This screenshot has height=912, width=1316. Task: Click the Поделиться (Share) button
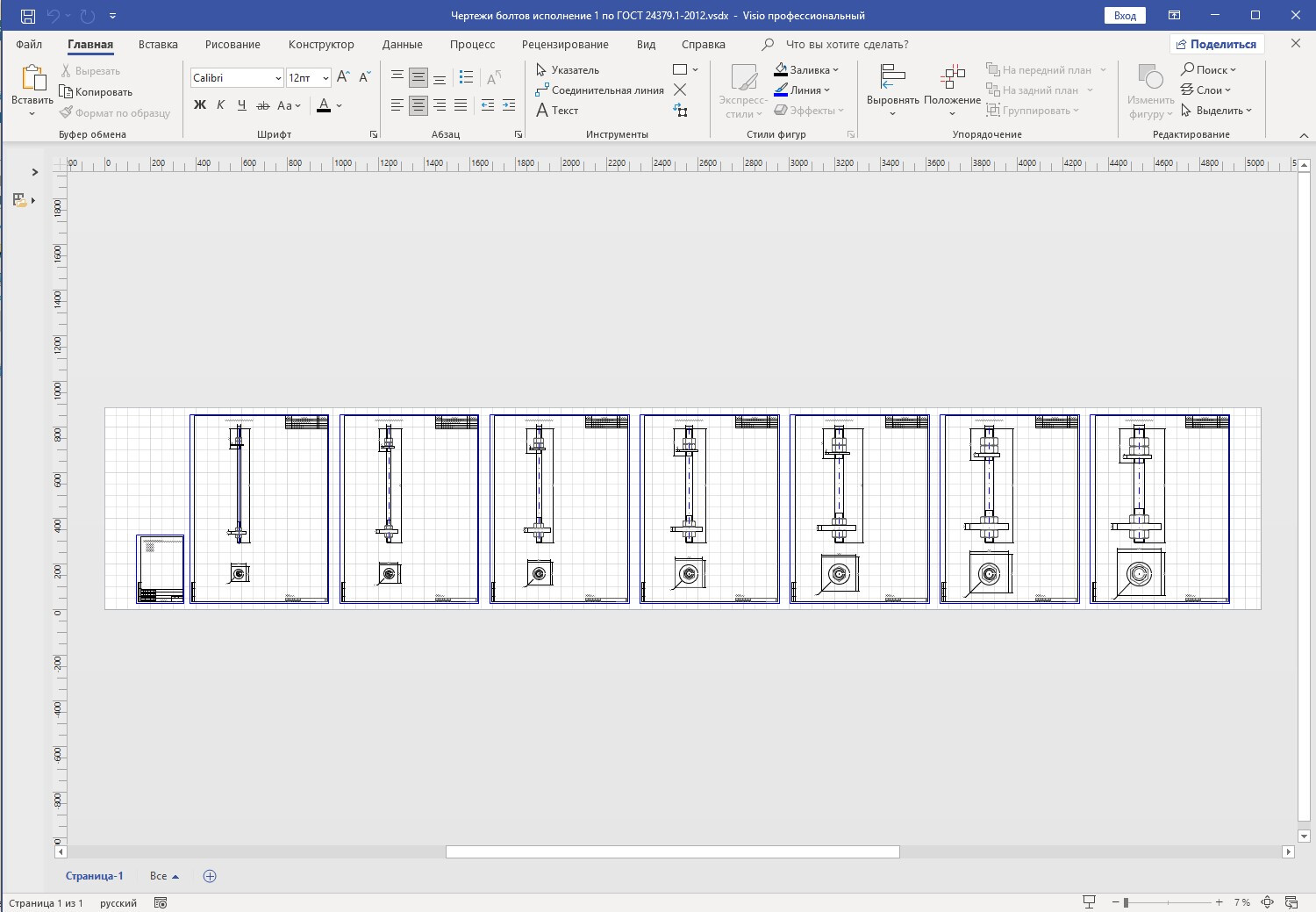point(1216,44)
